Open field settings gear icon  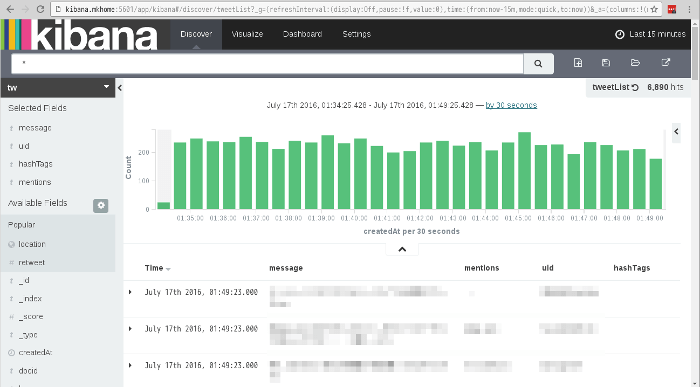pos(101,205)
